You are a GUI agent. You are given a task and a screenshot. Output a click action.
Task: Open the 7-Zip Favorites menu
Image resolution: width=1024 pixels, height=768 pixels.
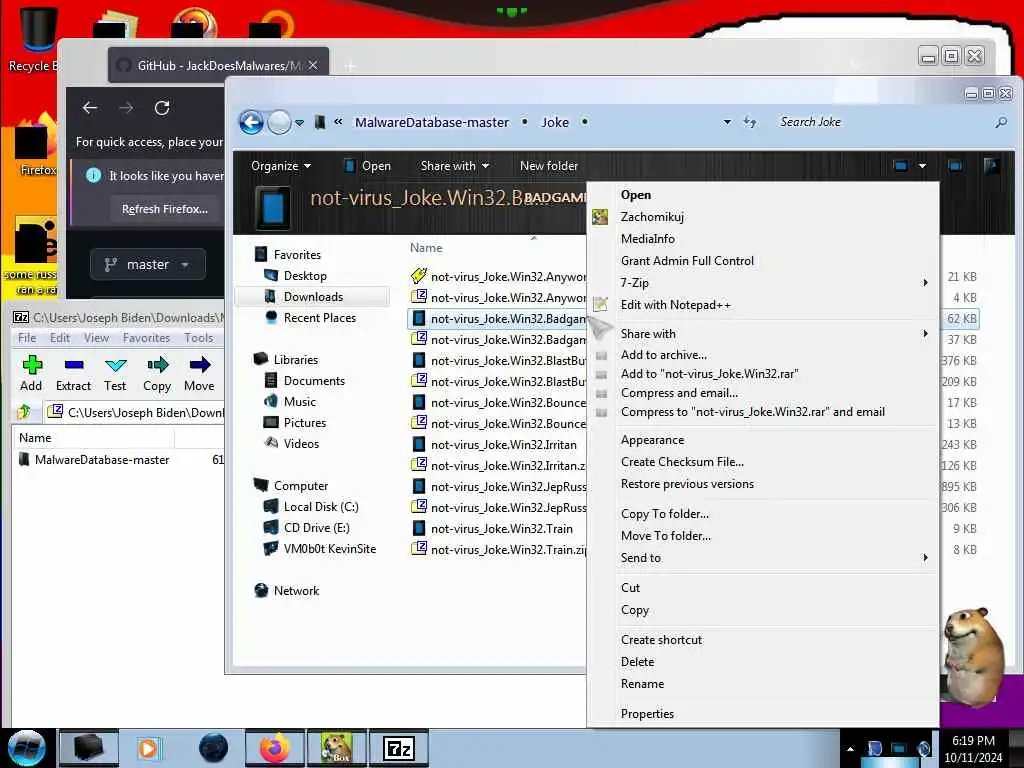(x=146, y=338)
